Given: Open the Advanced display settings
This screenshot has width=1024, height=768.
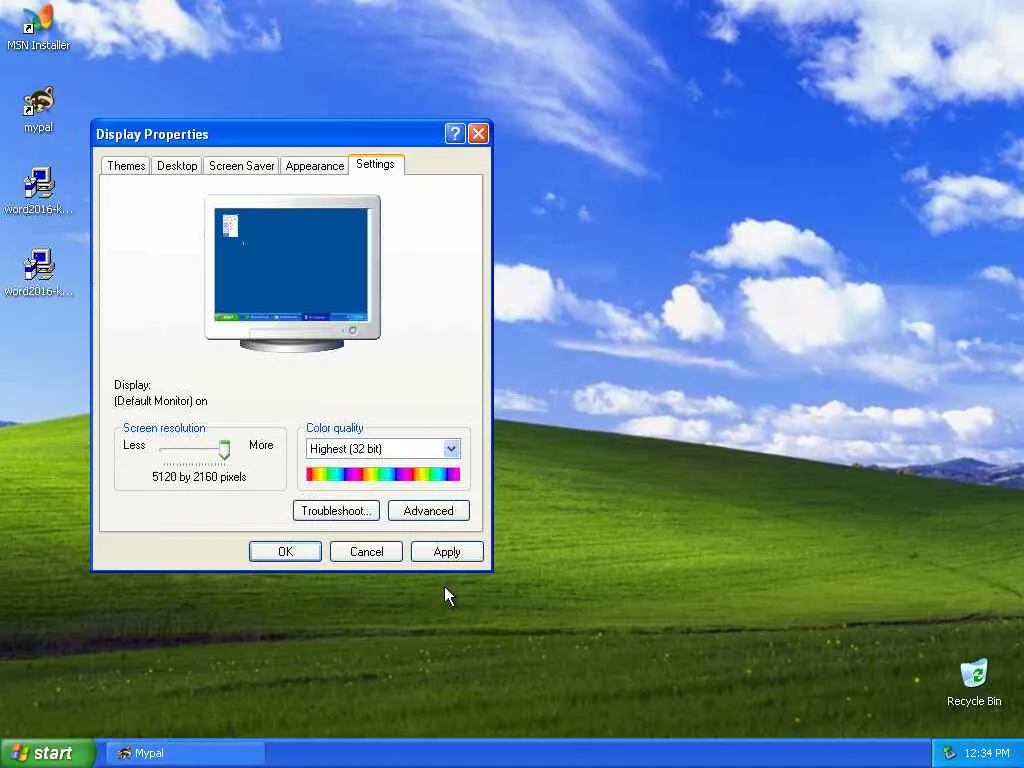Looking at the screenshot, I should pos(428,511).
